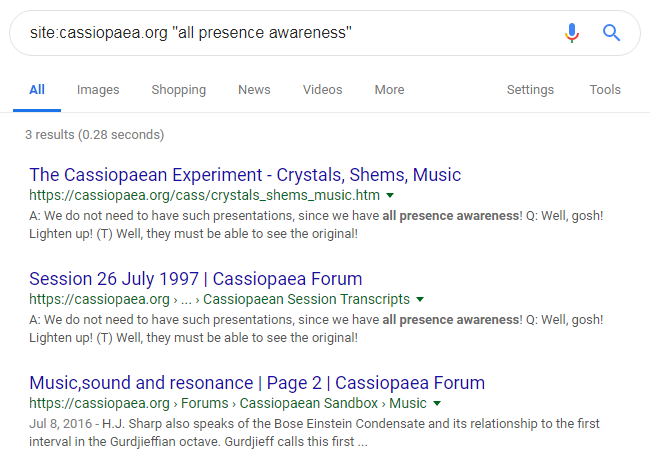Viewport: 650px width, 460px height.
Task: Switch to the Images tab
Action: click(x=98, y=90)
